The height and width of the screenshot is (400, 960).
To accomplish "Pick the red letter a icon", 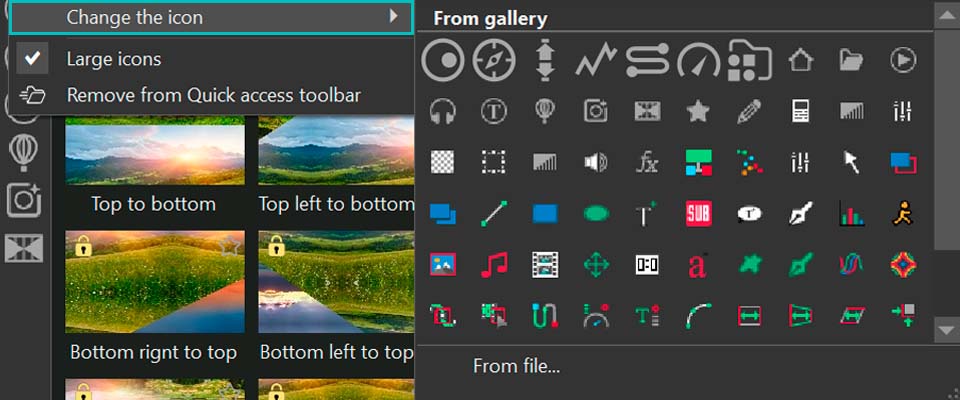I will [699, 265].
